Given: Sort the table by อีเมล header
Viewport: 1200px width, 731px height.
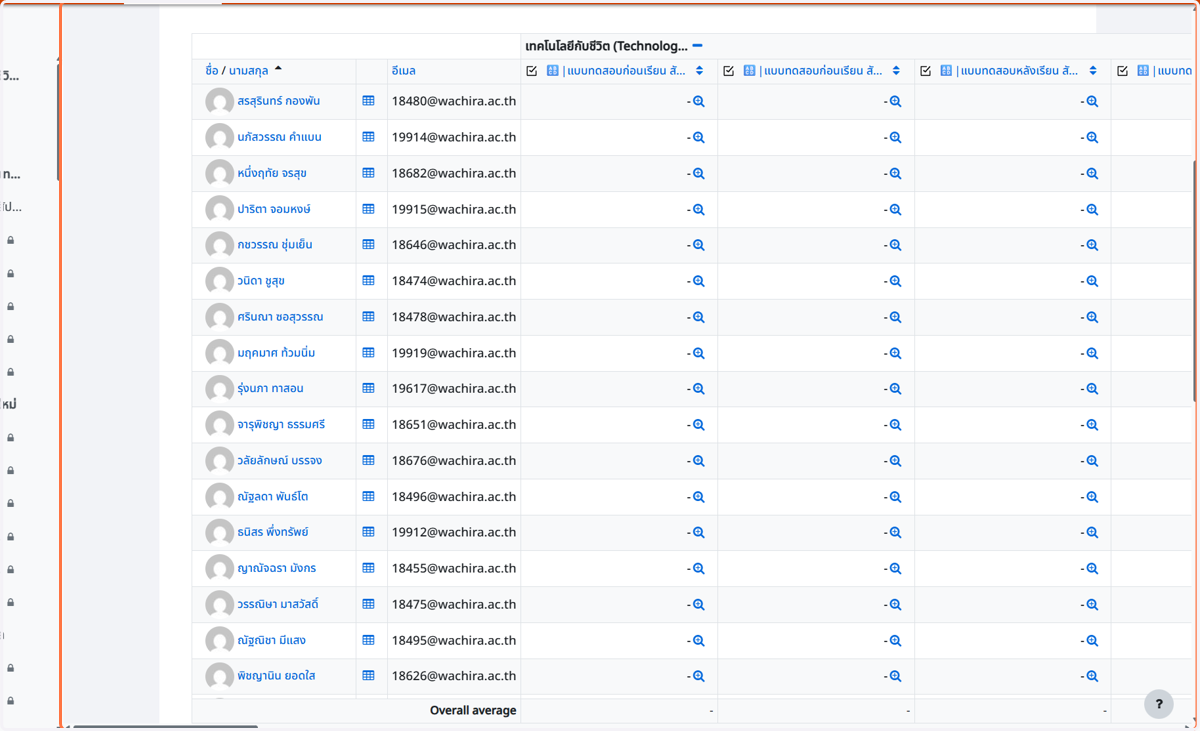Looking at the screenshot, I should coord(404,71).
